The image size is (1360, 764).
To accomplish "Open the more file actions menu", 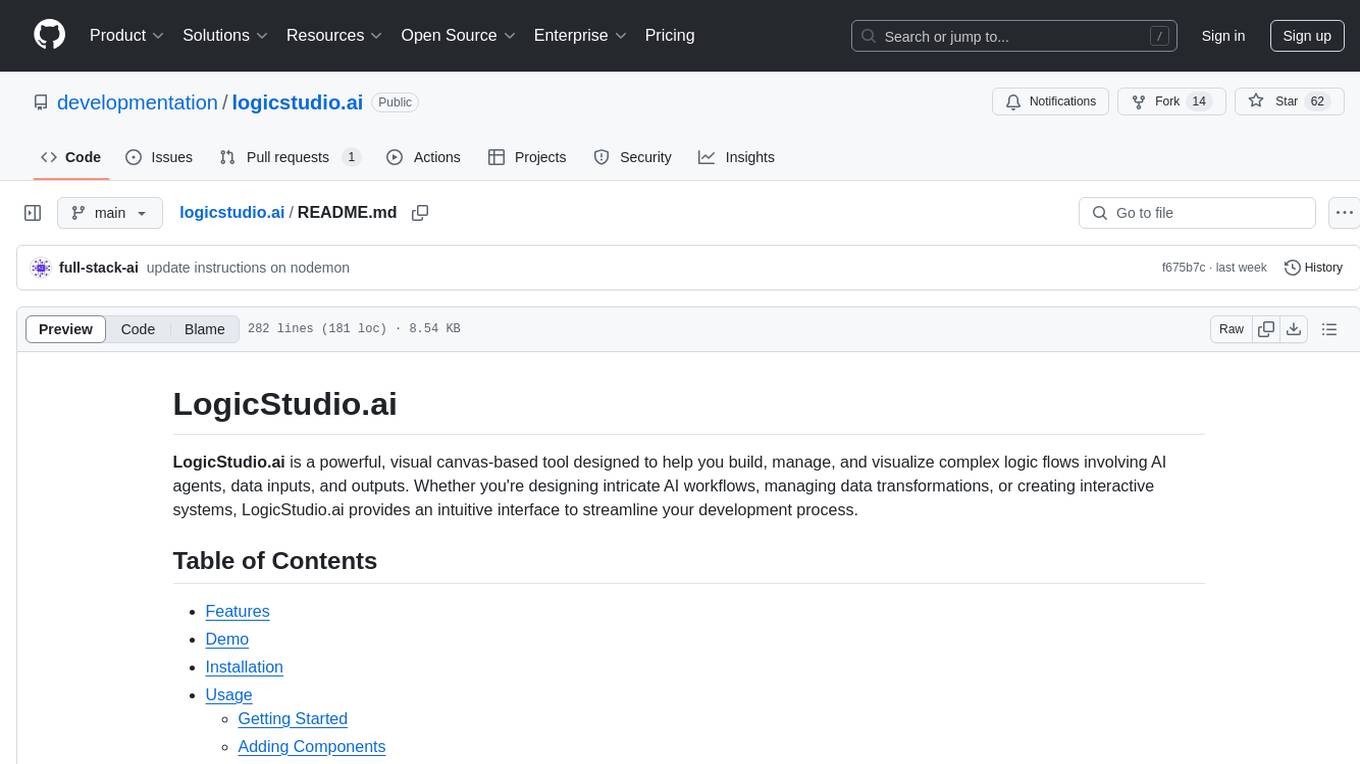I will click(1344, 213).
